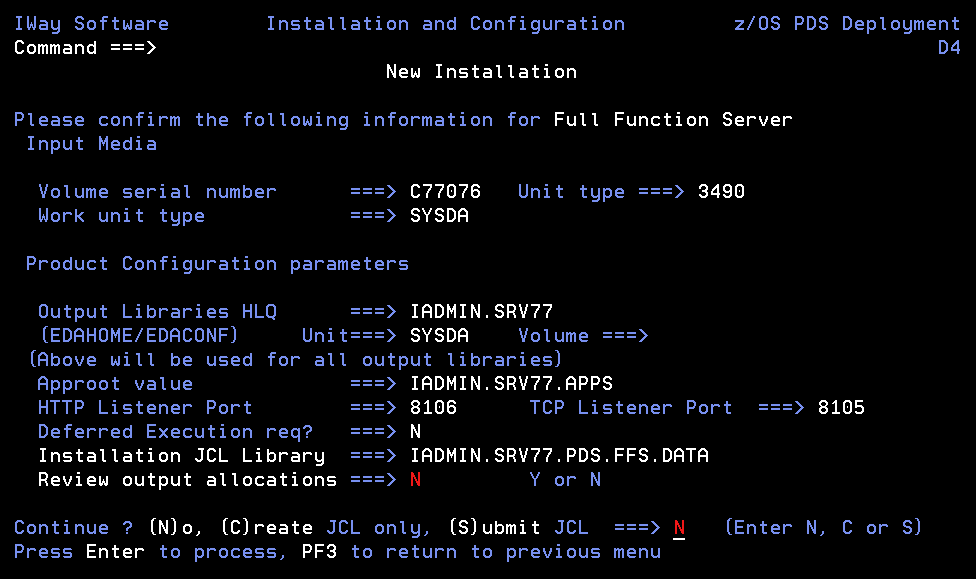Click HTTP Listener Port value 8106
The height and width of the screenshot is (579, 976).
tap(433, 407)
